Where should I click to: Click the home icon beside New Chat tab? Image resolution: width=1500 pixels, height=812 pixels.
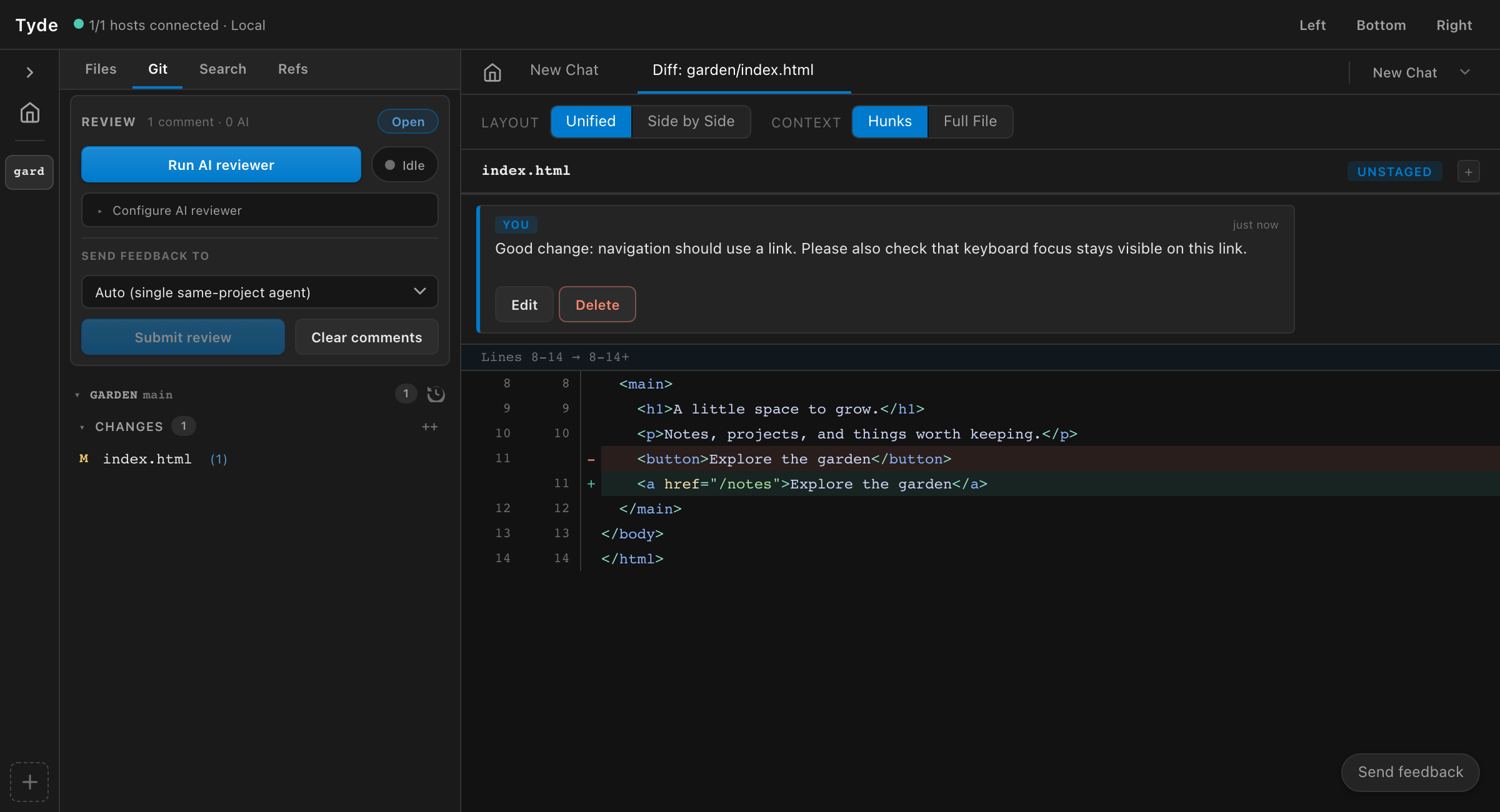(492, 72)
